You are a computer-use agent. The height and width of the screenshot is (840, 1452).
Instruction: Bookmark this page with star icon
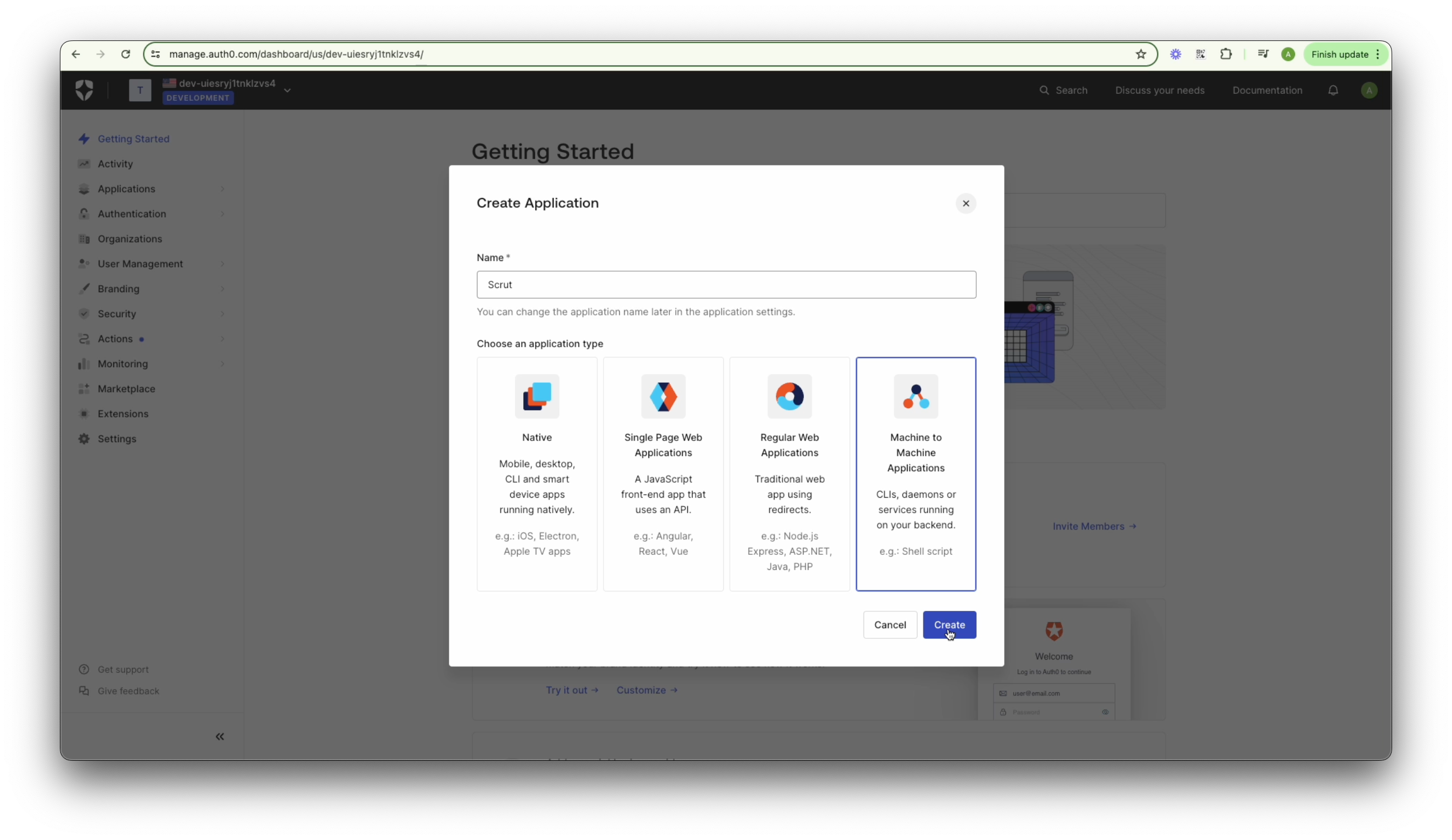[1140, 54]
